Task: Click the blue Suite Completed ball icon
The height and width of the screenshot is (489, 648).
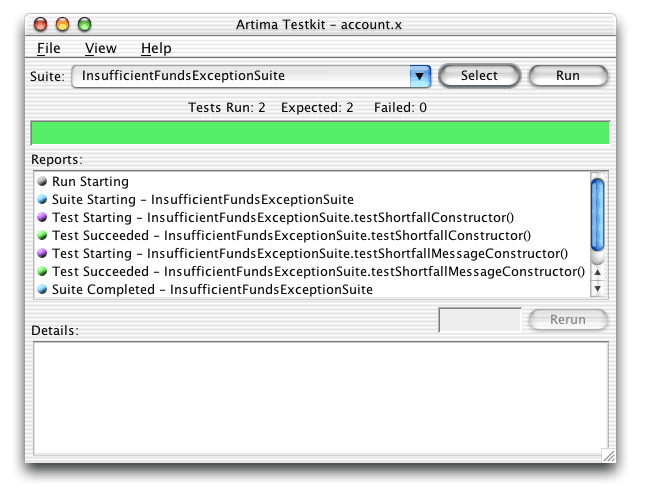Action: (x=42, y=289)
